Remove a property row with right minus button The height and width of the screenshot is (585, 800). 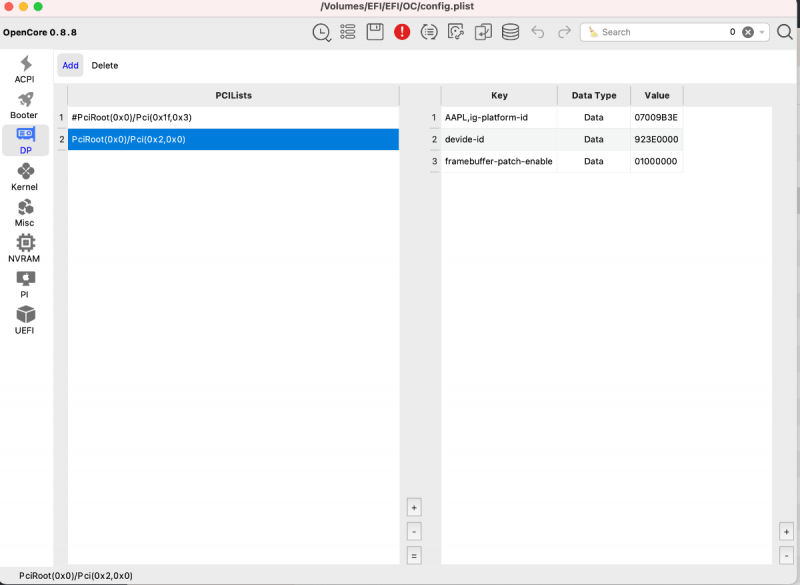coord(786,555)
